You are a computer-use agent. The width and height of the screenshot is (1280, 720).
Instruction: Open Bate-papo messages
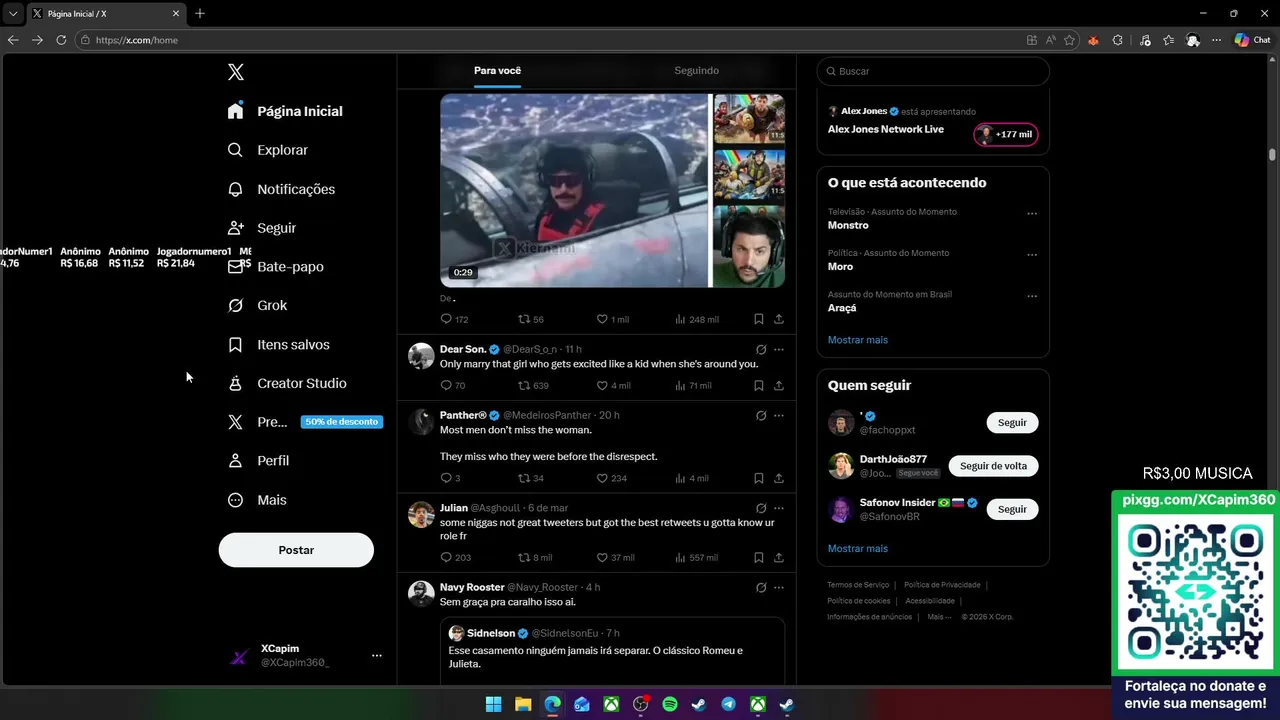[275, 267]
